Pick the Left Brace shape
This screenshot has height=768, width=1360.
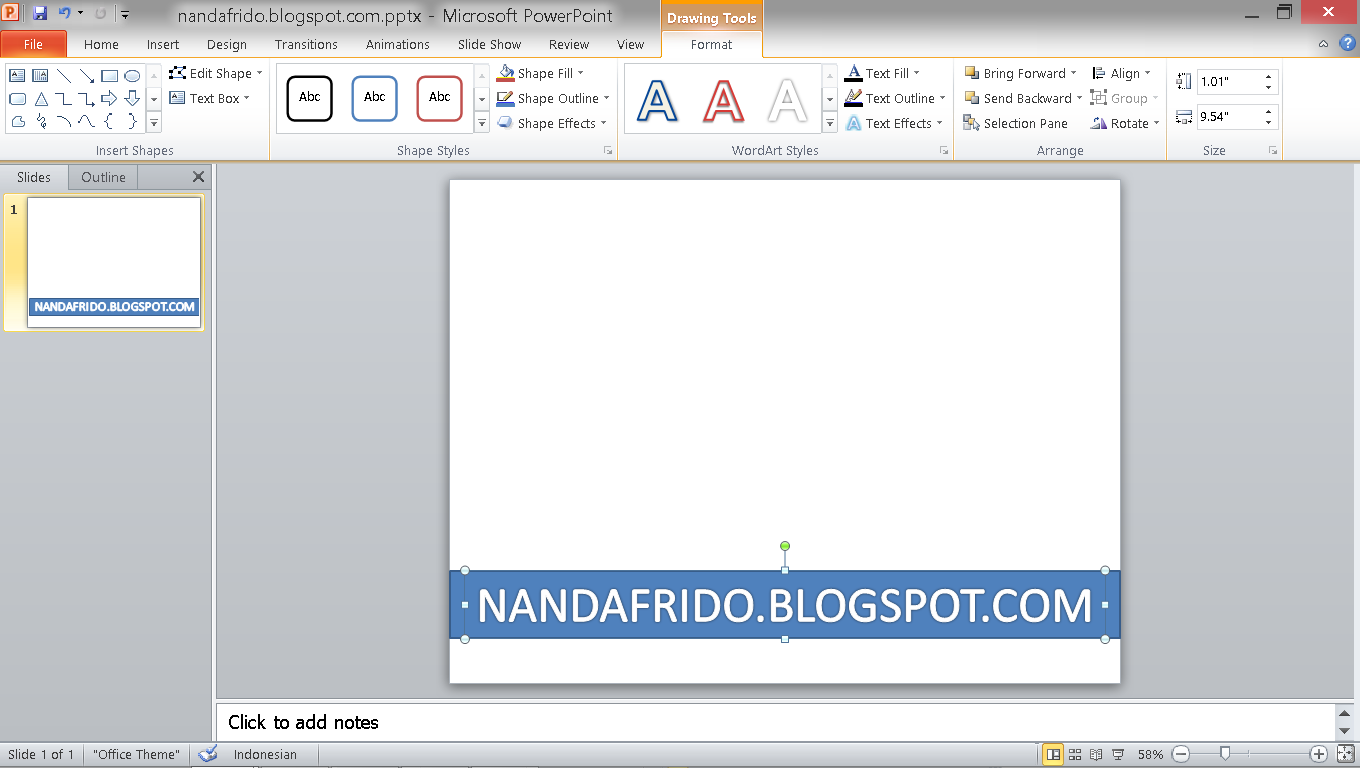click(x=109, y=122)
